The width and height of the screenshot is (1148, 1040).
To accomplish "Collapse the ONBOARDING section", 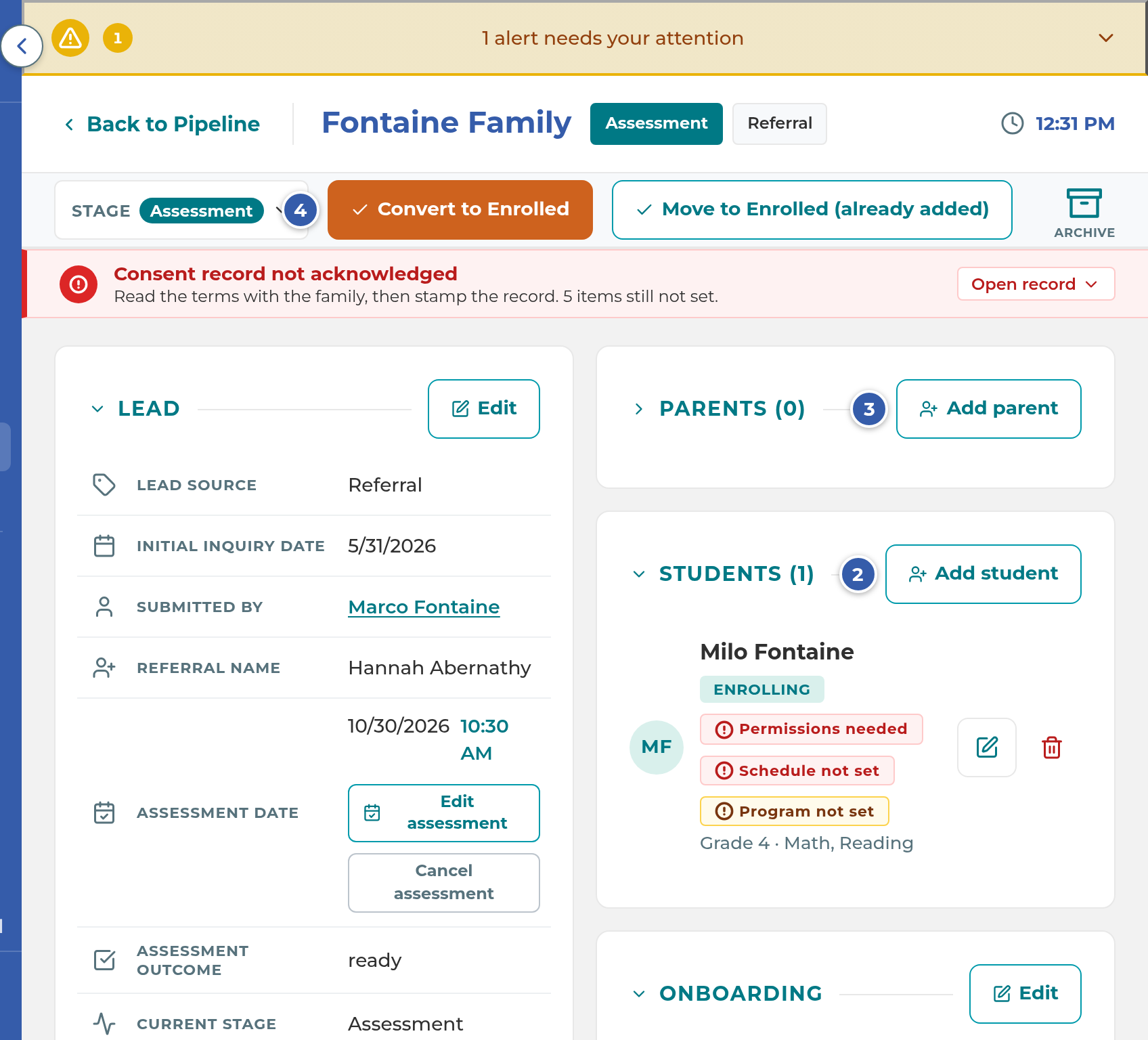I will click(x=639, y=994).
